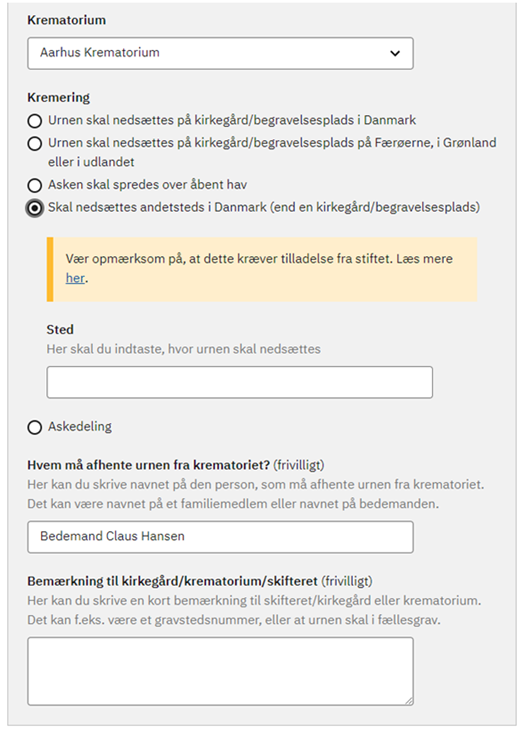Click the Askedeling label text
This screenshot has height=732, width=524.
coord(80,427)
